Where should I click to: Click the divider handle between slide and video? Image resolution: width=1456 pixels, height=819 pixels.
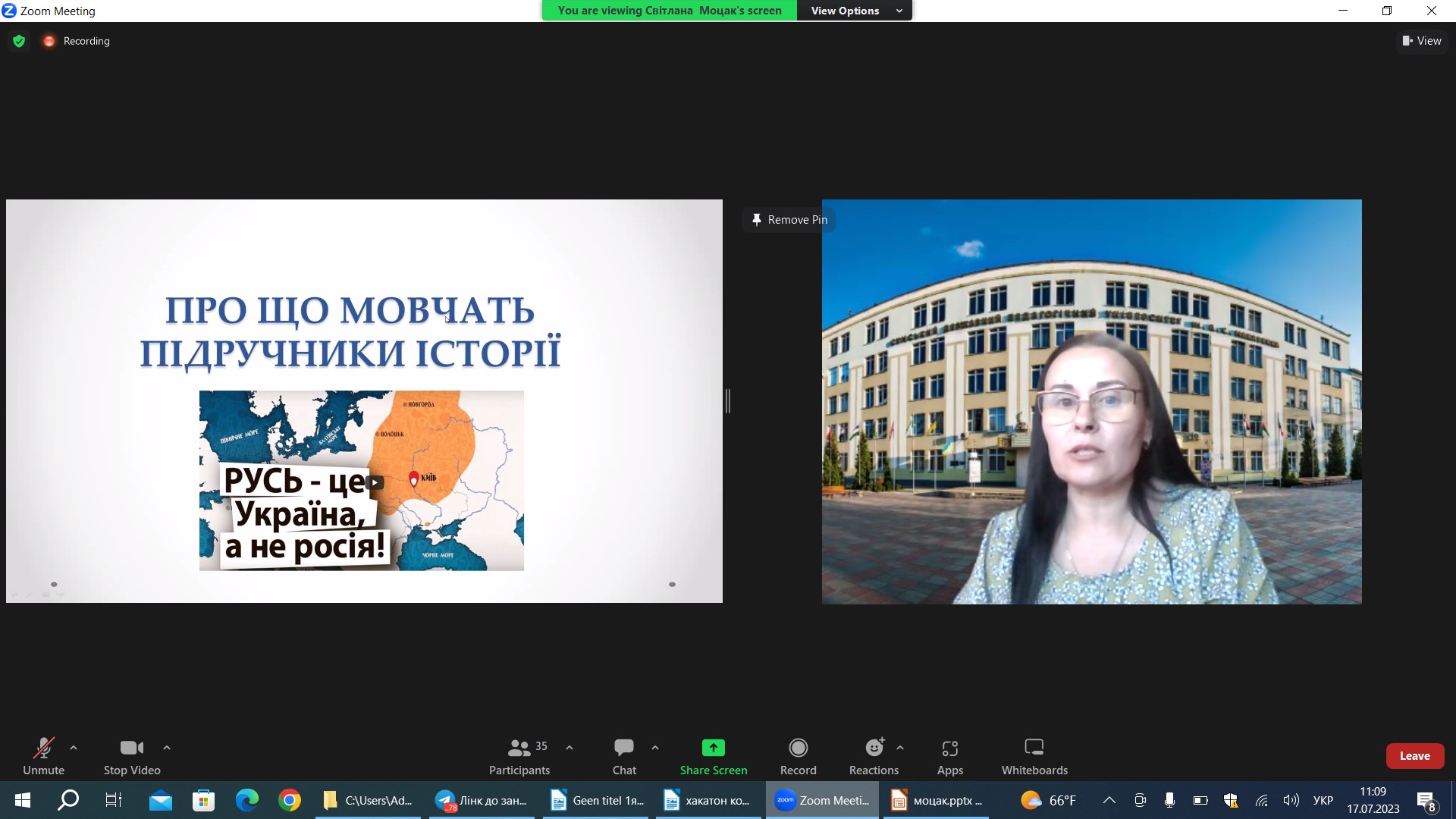[727, 401]
